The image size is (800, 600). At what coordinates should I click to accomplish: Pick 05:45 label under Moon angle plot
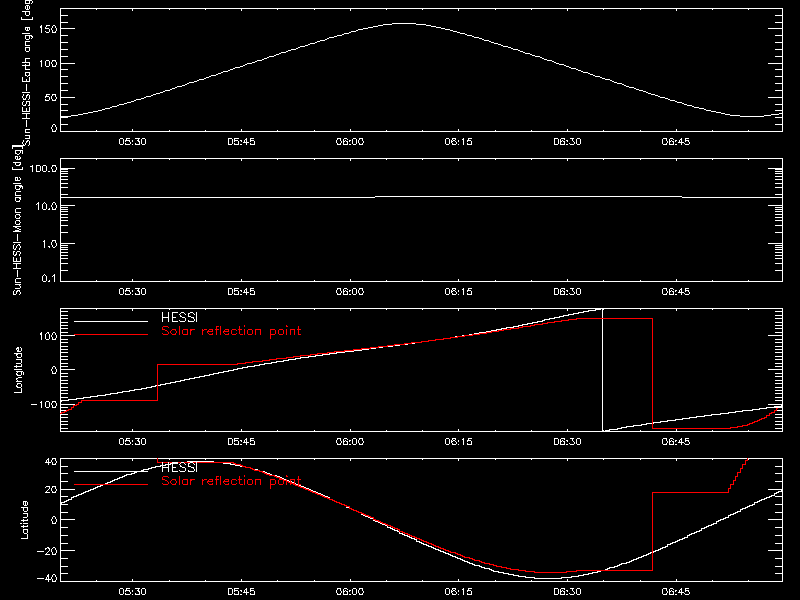point(241,292)
